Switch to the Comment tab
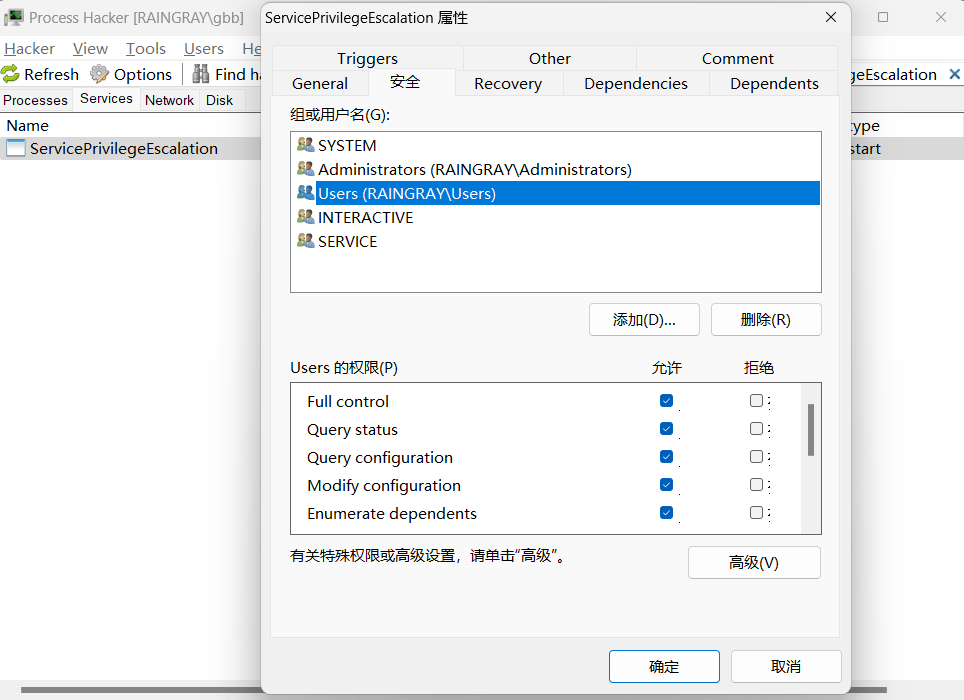 point(737,58)
